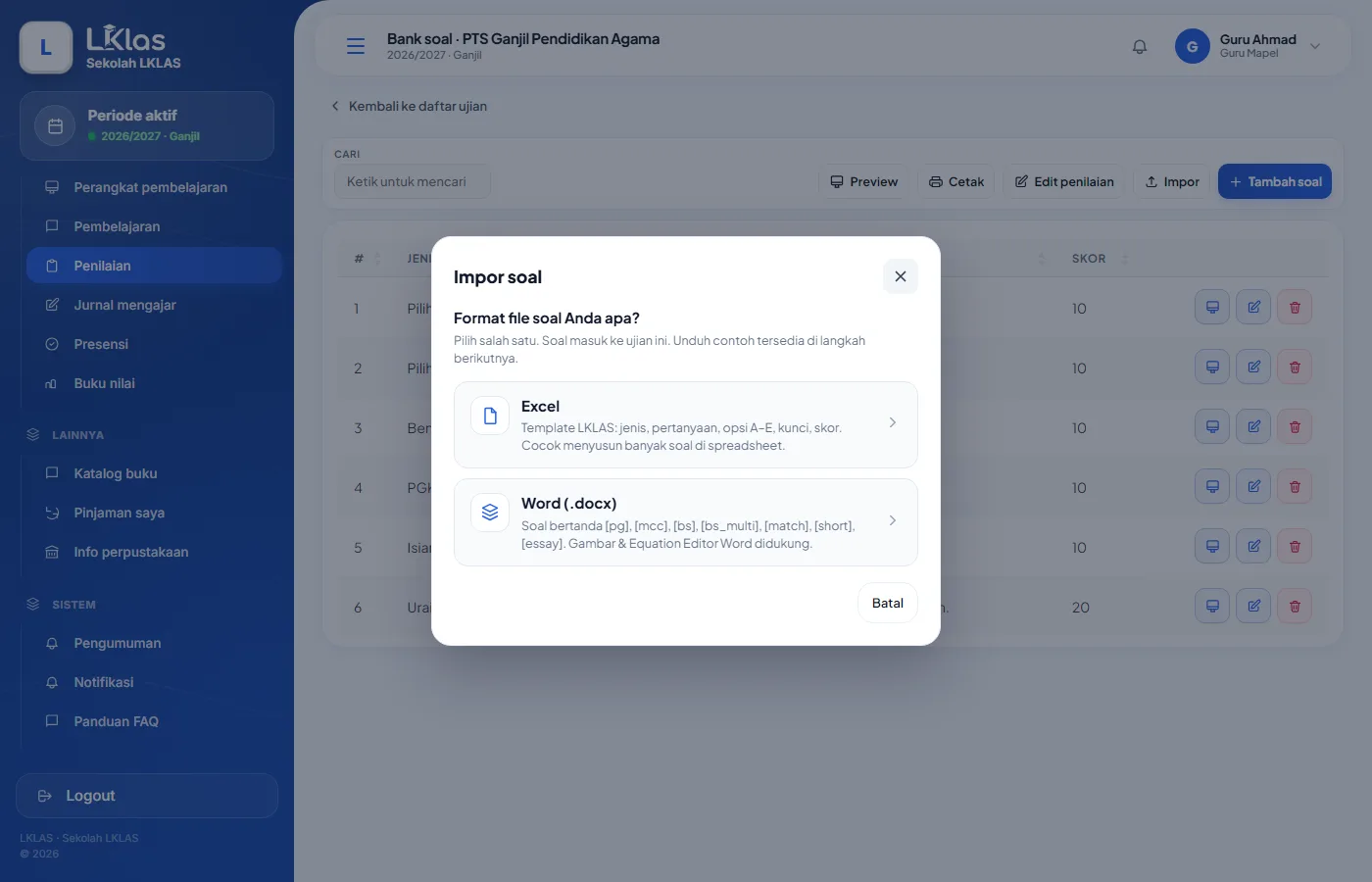
Task: Open Panduan FAQ sidebar item
Action: pyautogui.click(x=154, y=721)
